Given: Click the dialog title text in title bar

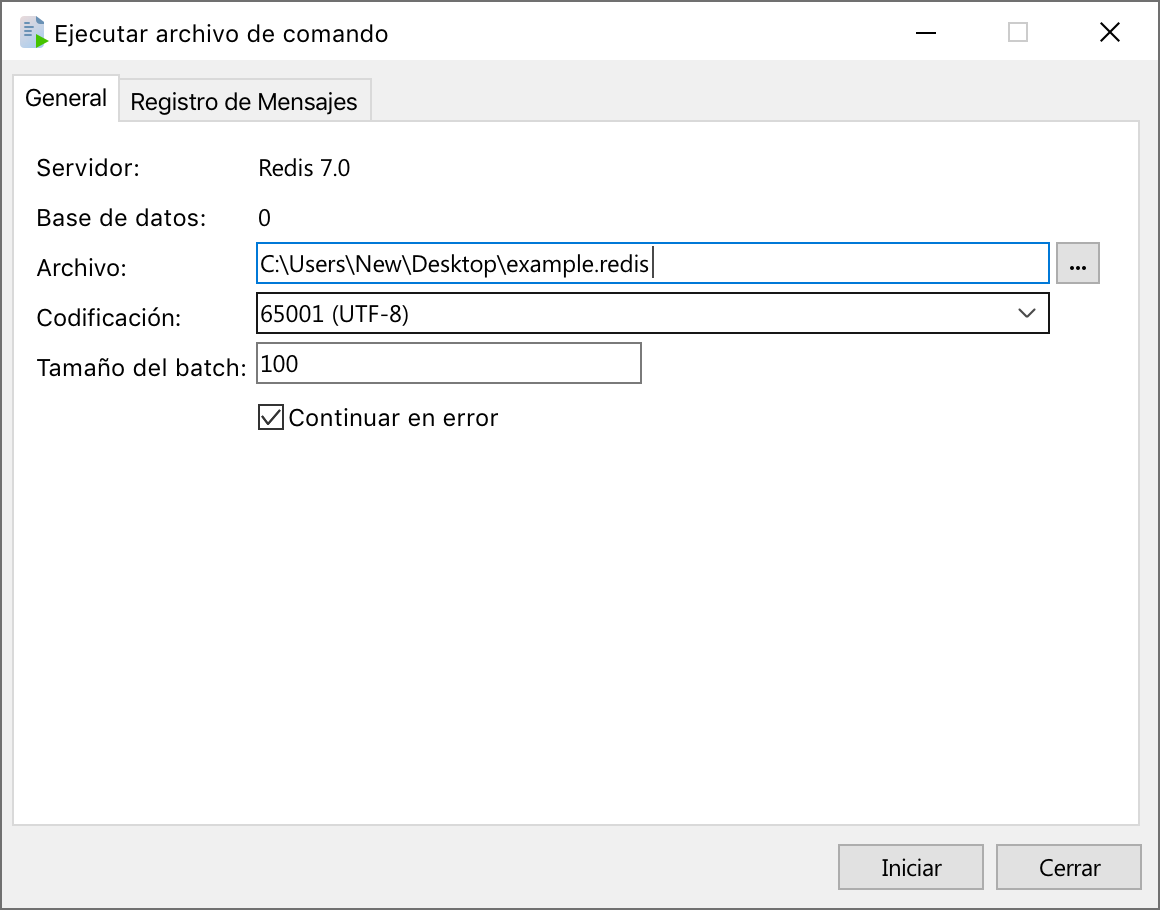Looking at the screenshot, I should point(221,34).
